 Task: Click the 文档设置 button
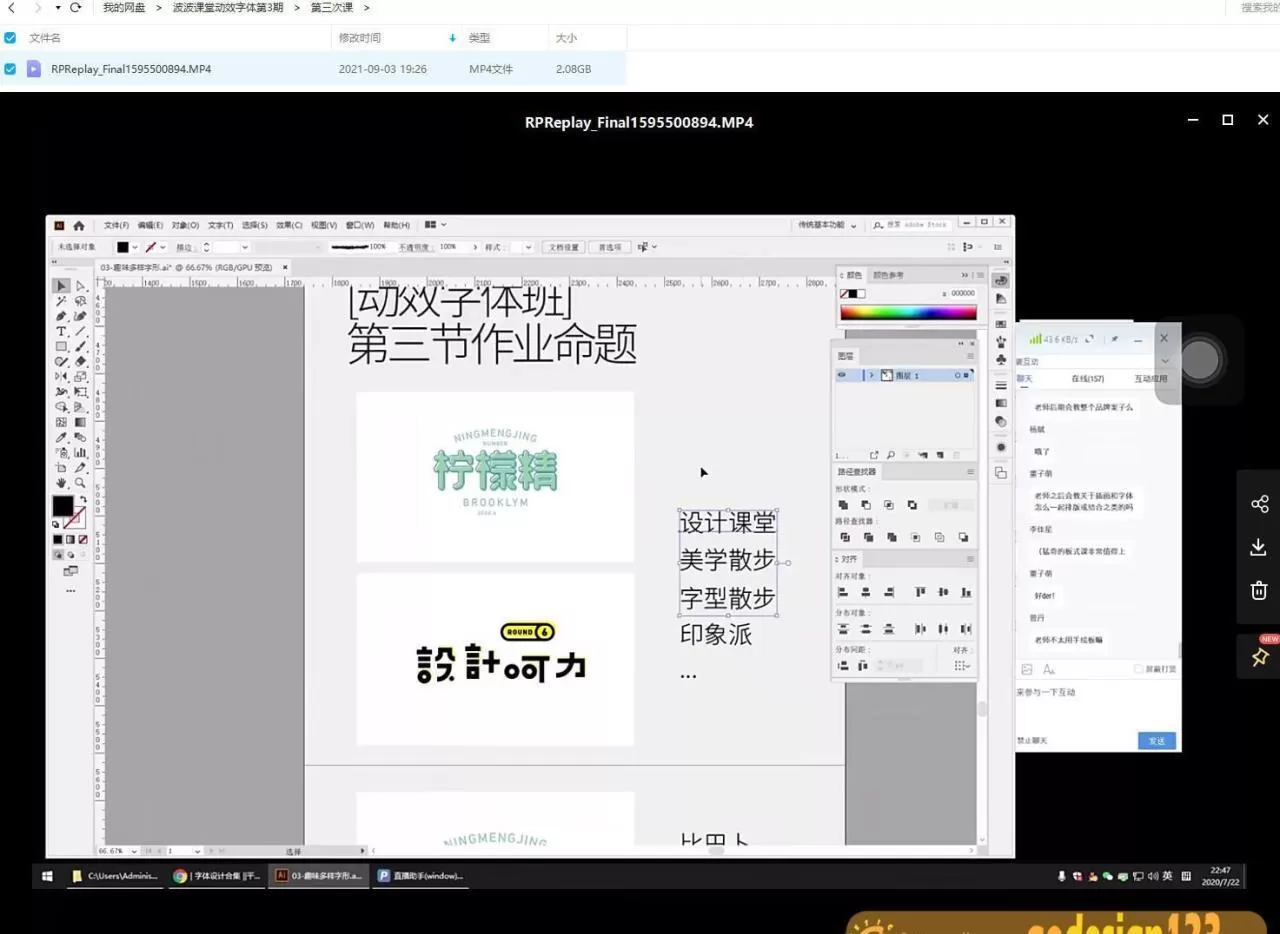[562, 247]
